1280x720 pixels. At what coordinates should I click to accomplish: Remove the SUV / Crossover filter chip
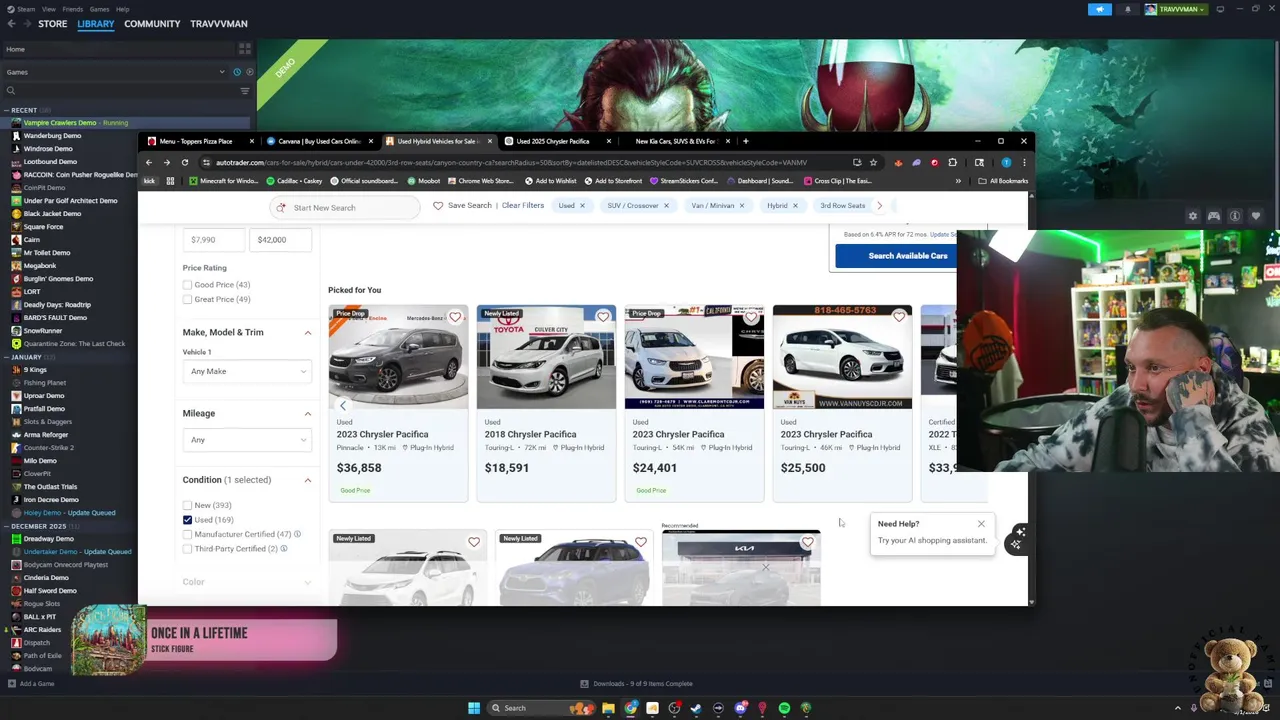pos(666,206)
